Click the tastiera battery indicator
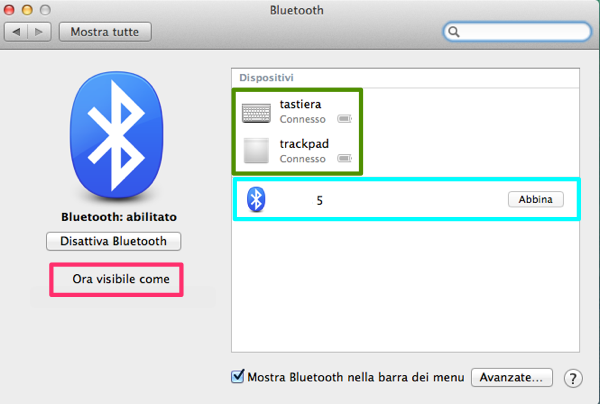This screenshot has height=404, width=600. [344, 119]
